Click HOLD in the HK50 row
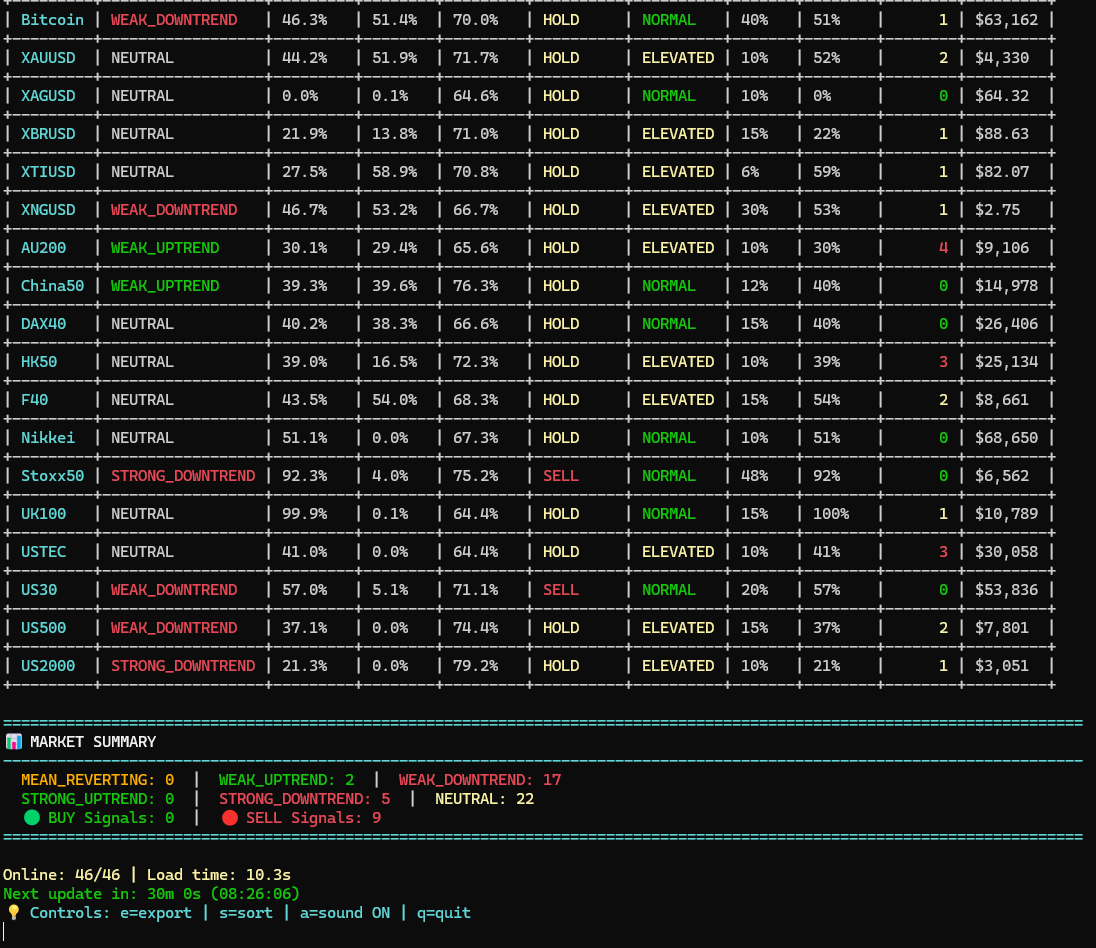Viewport: 1096px width, 948px height. tap(561, 362)
